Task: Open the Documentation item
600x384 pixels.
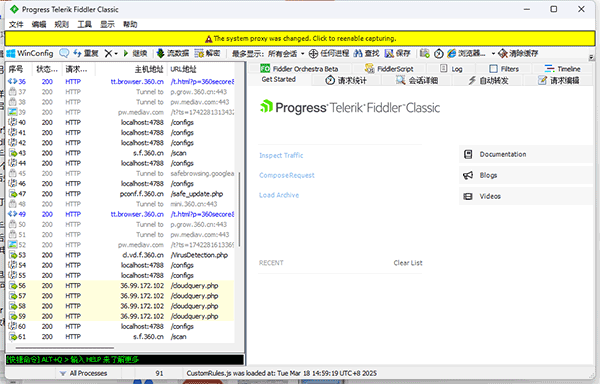Action: 525,154
